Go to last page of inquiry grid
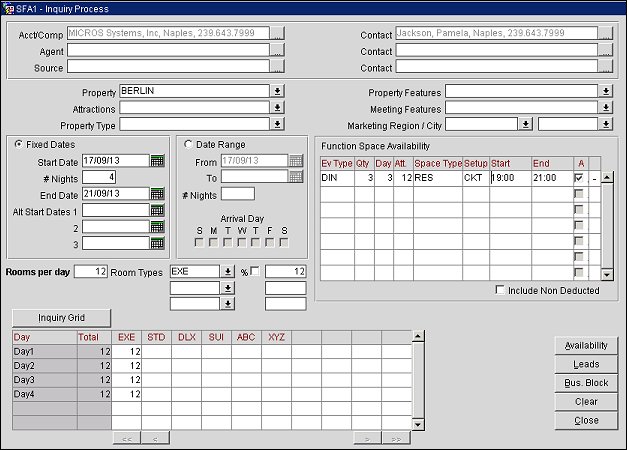Screen dimensions: 627x450 click(x=395, y=438)
